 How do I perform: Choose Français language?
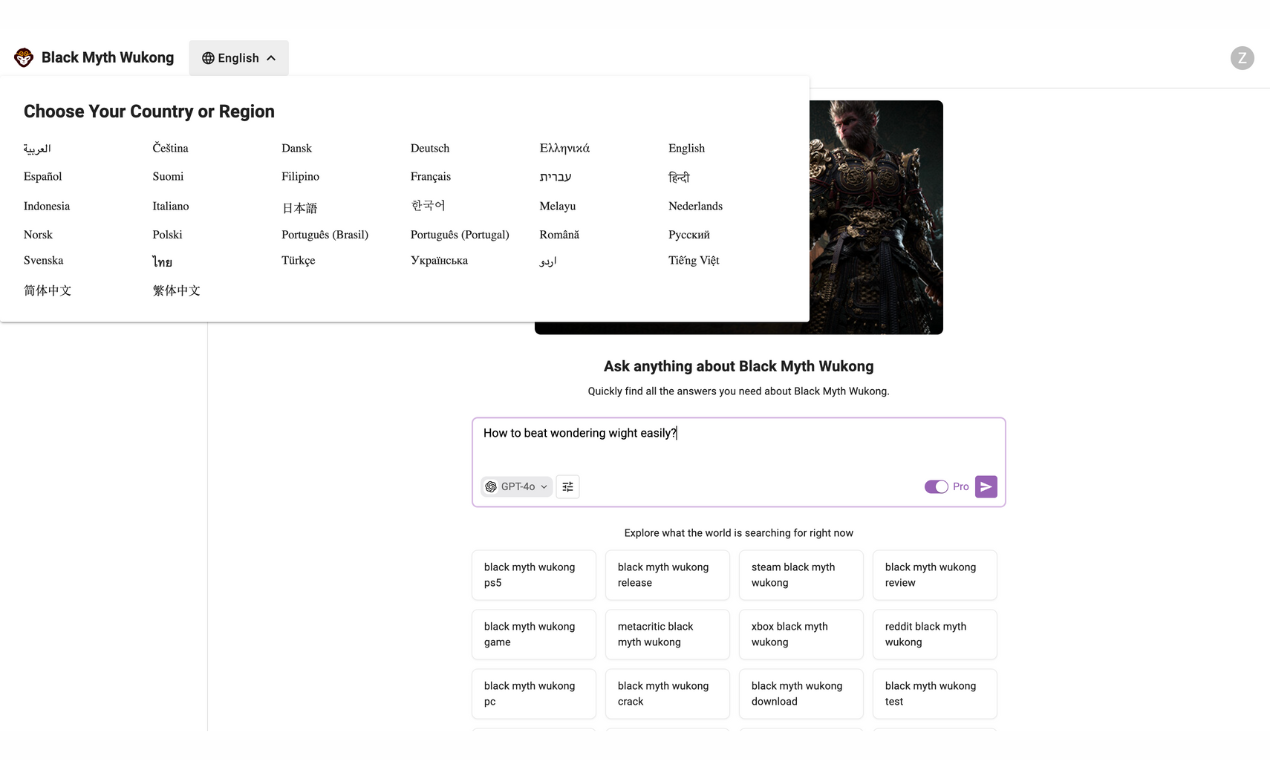[431, 176]
